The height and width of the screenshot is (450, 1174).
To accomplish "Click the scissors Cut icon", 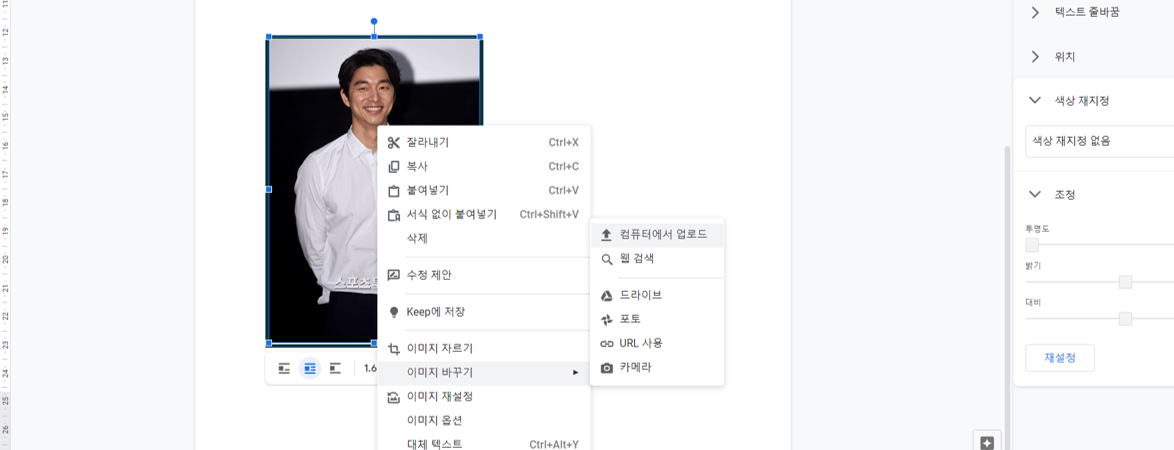I will point(394,142).
